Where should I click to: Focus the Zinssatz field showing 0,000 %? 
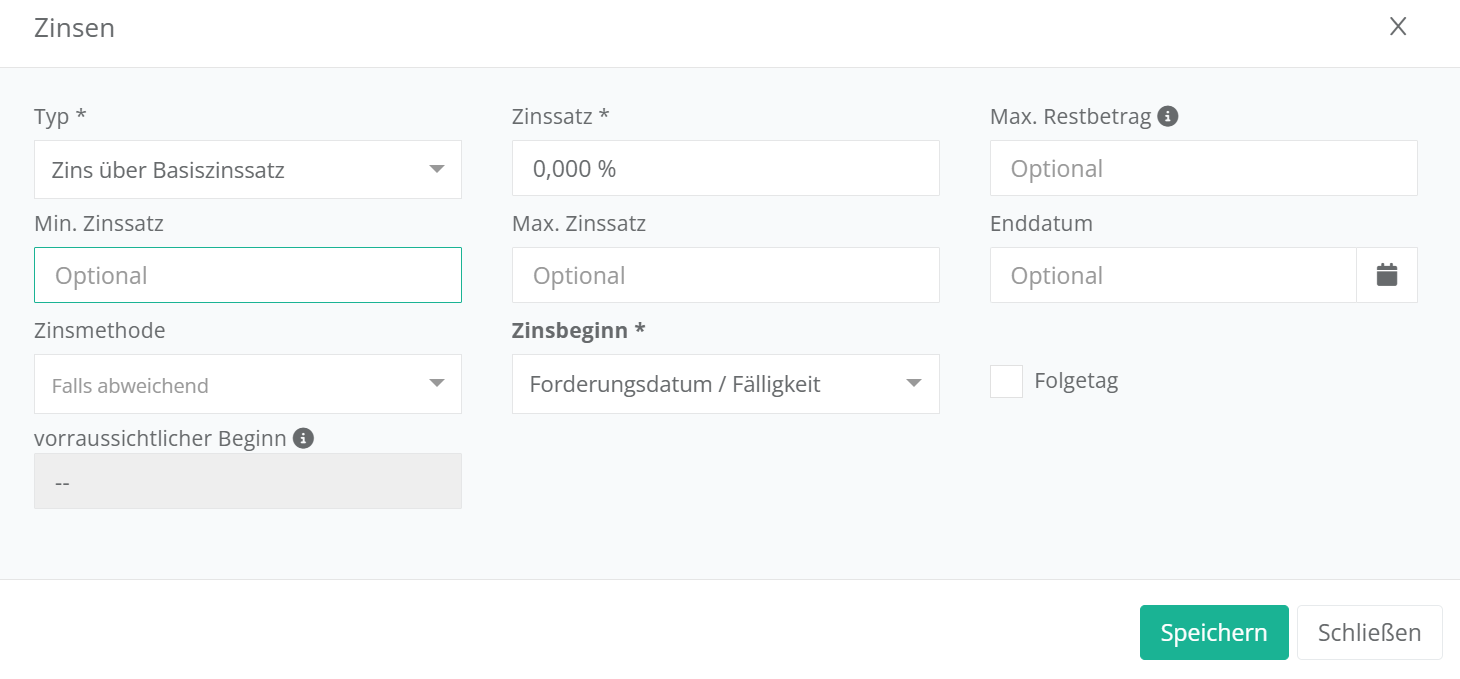(x=726, y=169)
